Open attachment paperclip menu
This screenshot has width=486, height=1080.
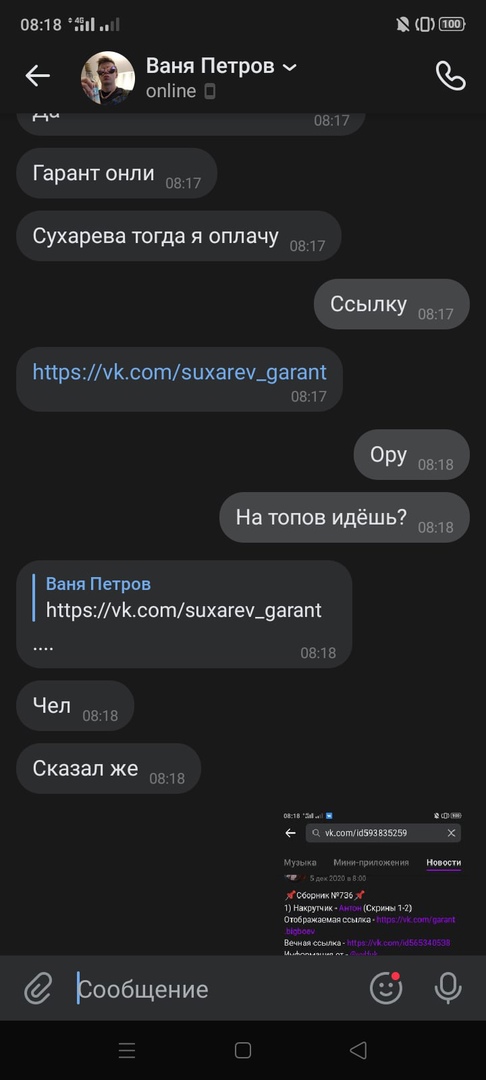click(38, 989)
